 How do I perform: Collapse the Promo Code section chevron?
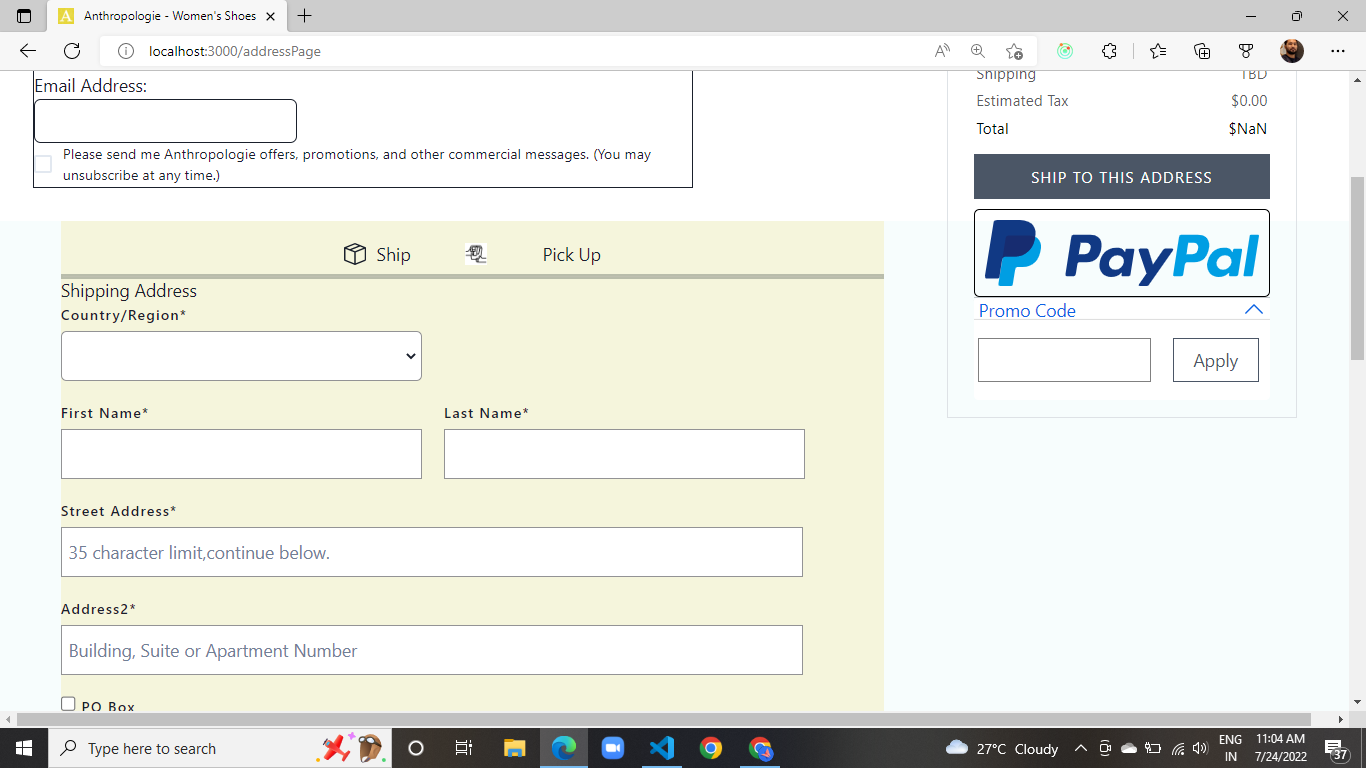pos(1253,310)
